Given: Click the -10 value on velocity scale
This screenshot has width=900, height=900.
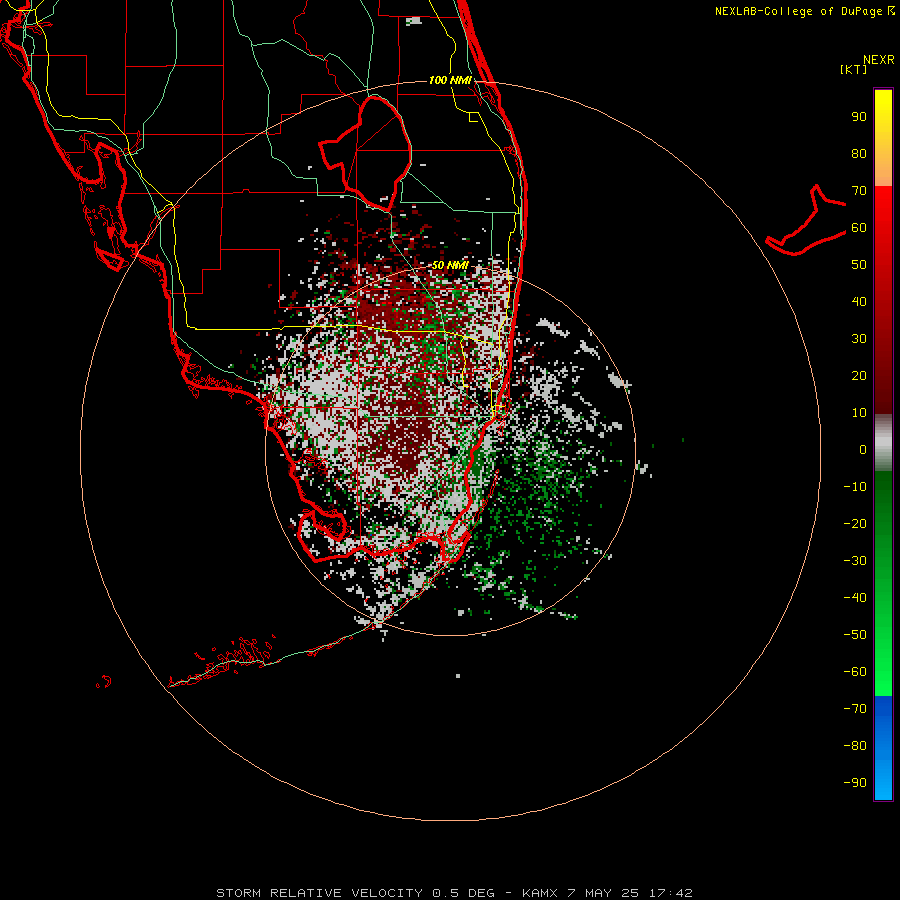Looking at the screenshot, I should (x=855, y=487).
